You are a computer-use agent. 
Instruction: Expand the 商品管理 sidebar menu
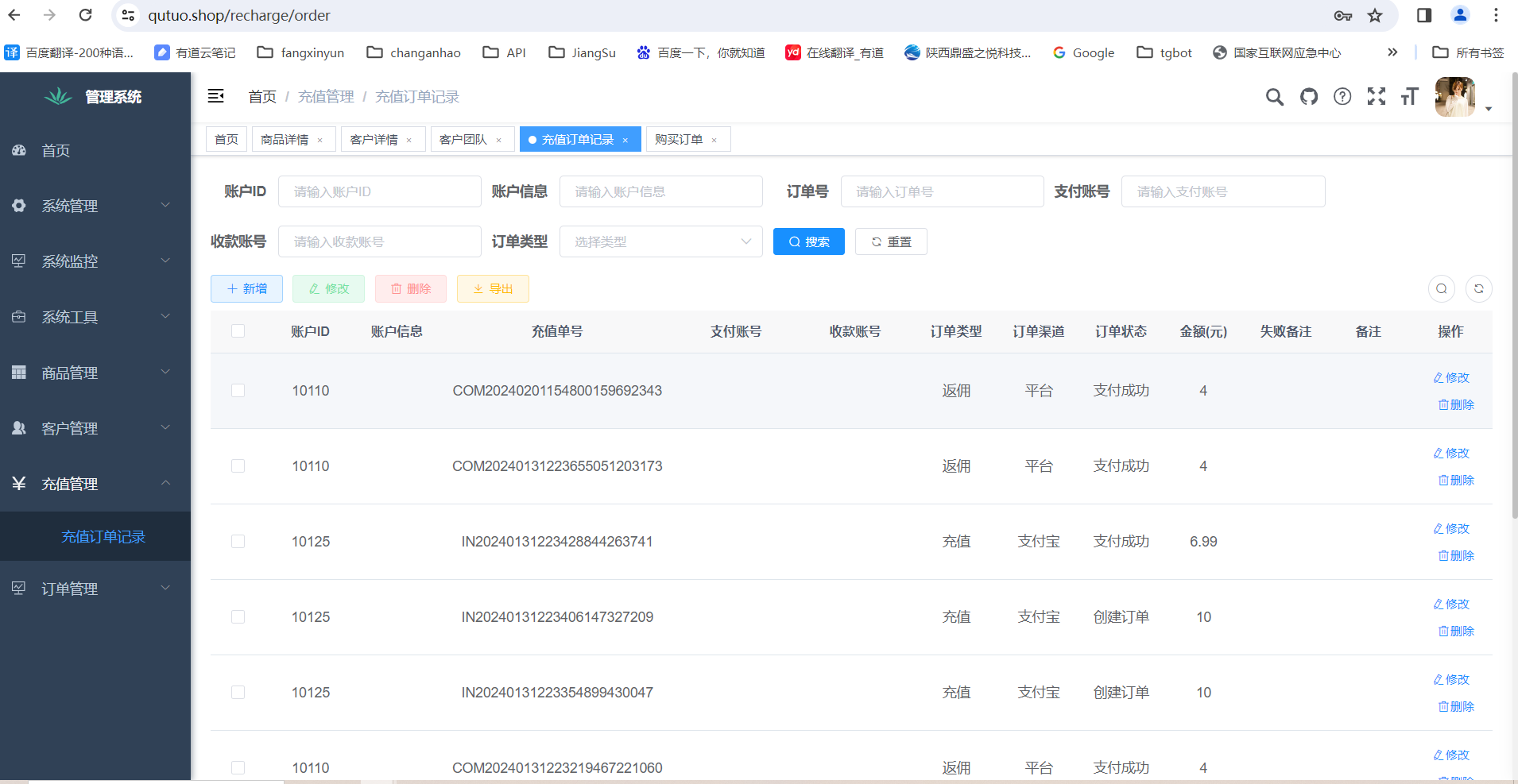(x=95, y=373)
